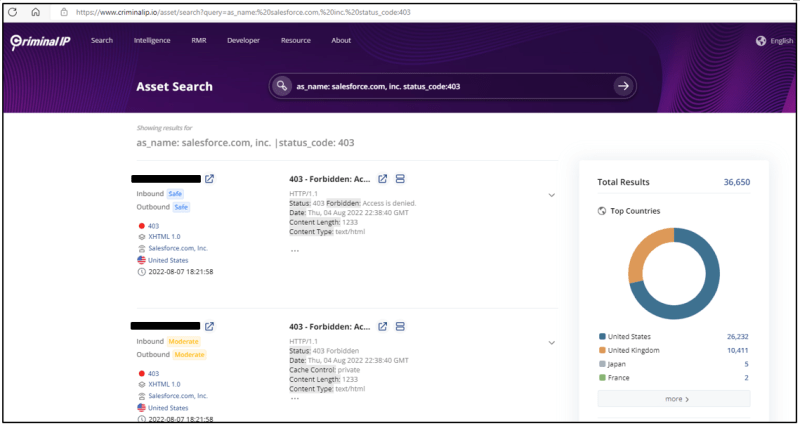The width and height of the screenshot is (800, 426).
Task: Click the Total Results count 36,650
Action: tap(737, 182)
